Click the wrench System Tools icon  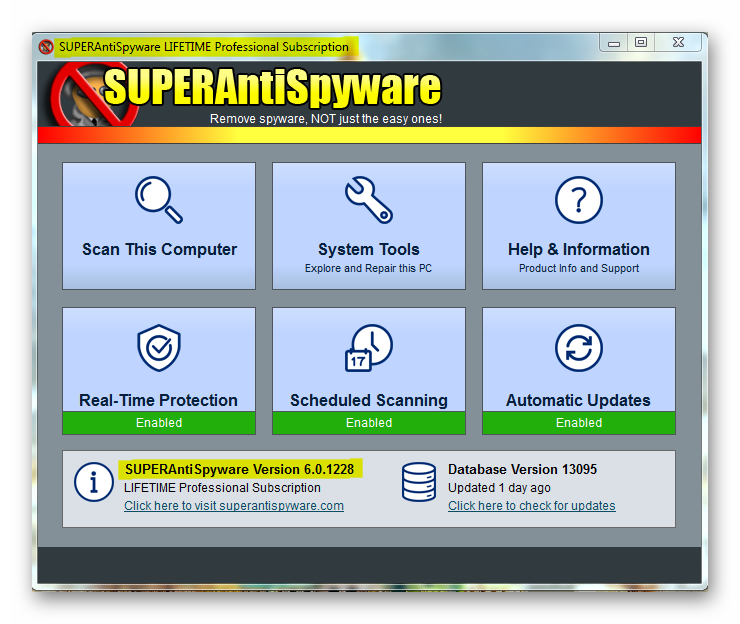(x=369, y=200)
